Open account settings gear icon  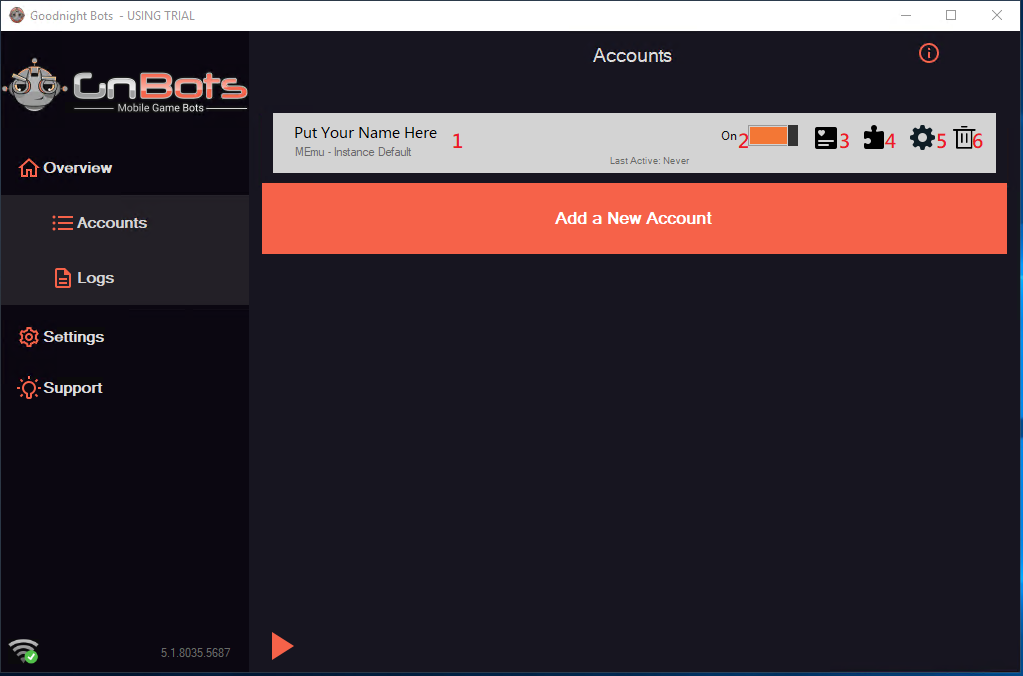pyautogui.click(x=922, y=138)
